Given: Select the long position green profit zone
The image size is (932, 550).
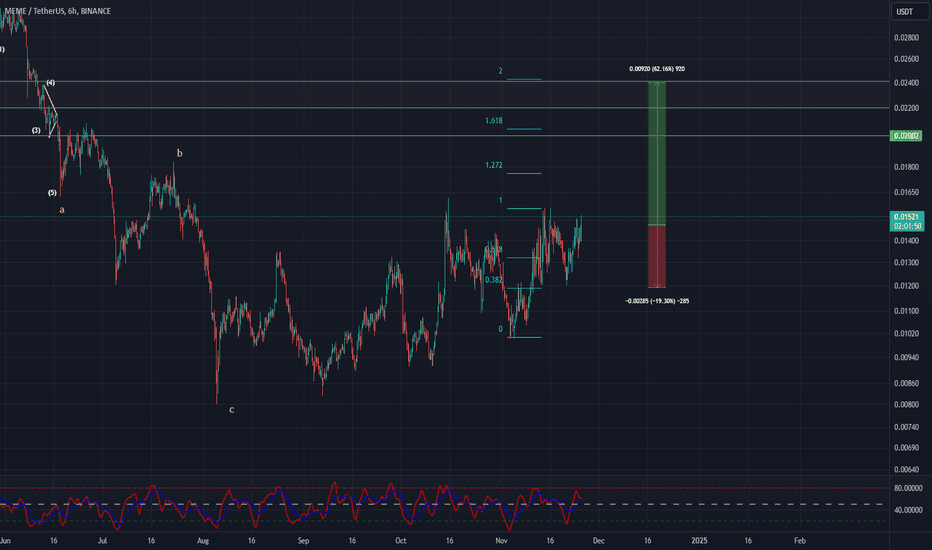Looking at the screenshot, I should tap(657, 153).
